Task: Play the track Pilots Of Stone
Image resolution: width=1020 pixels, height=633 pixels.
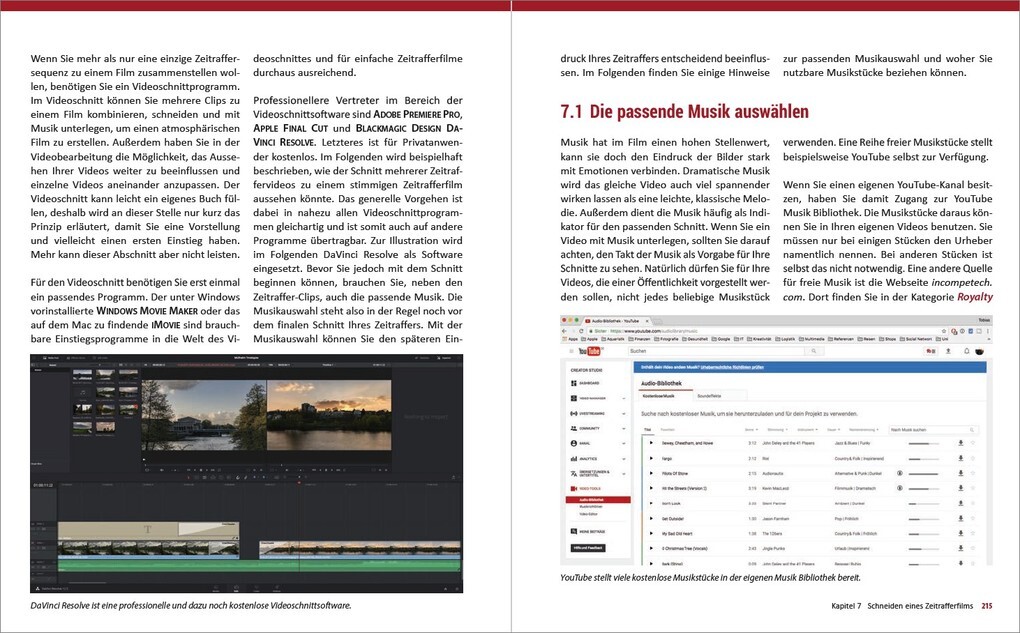Action: click(x=651, y=473)
